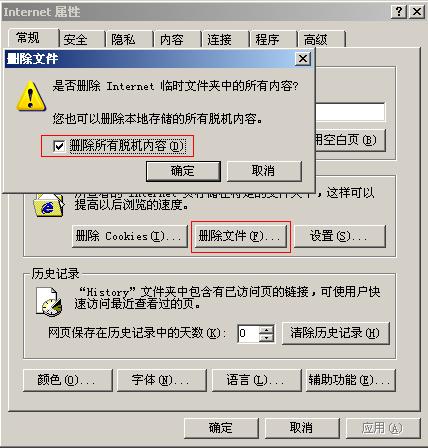
Task: Uncheck 删除所有脱机内容 checkbox
Action: 59,146
